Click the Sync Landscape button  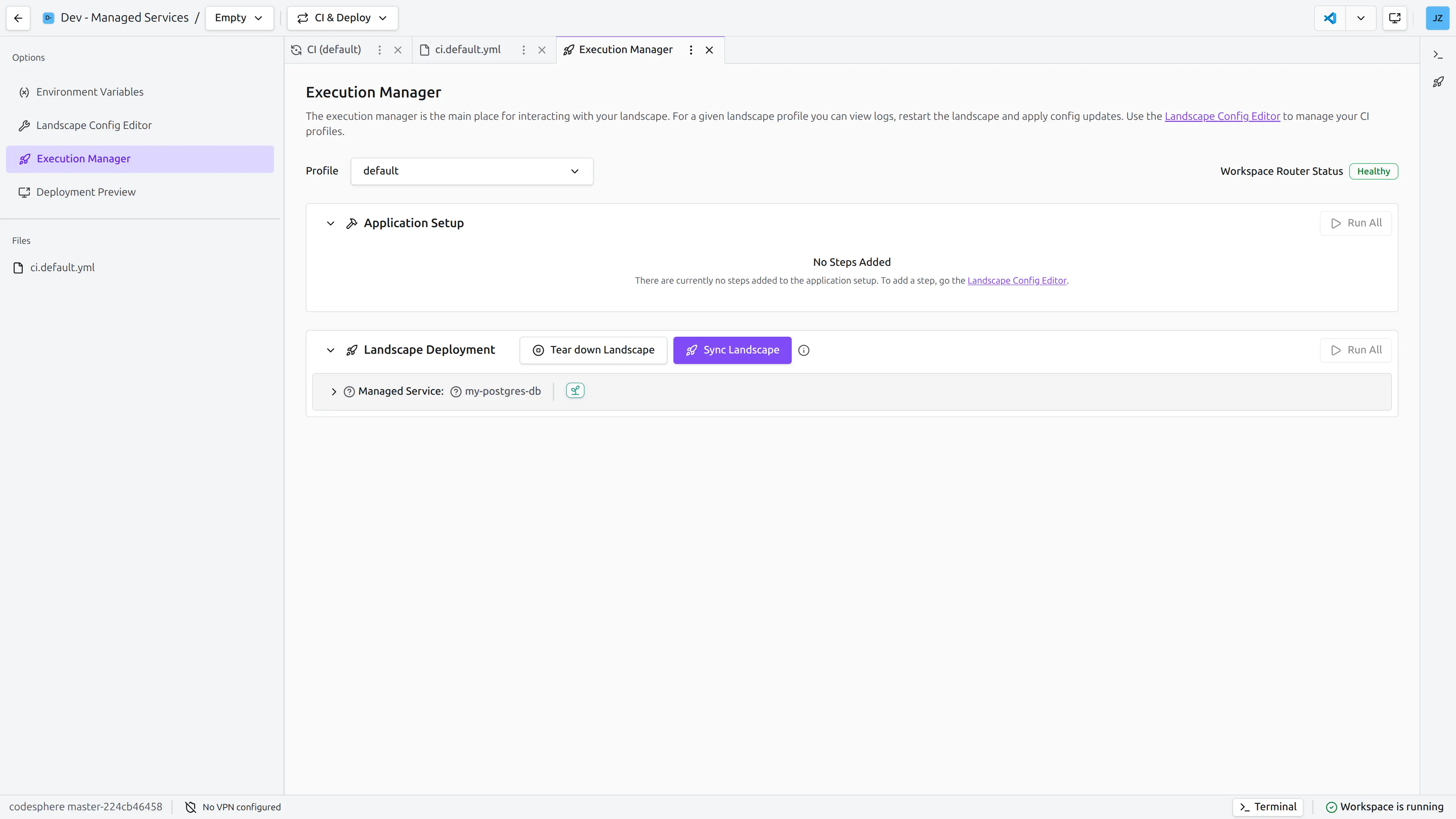[732, 350]
